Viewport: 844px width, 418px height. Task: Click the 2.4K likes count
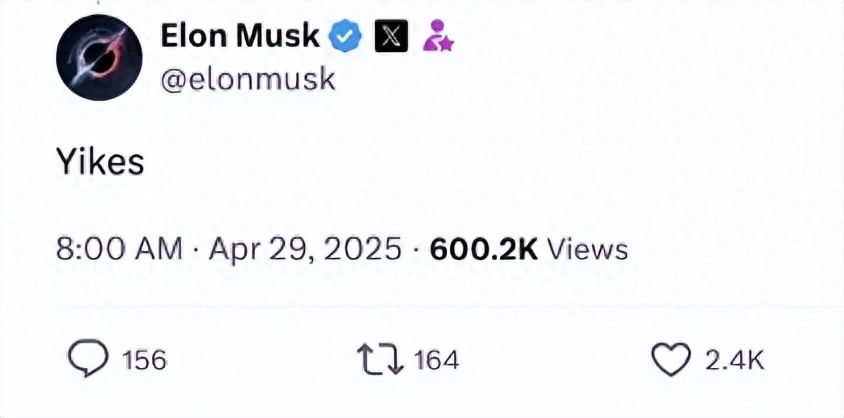734,360
